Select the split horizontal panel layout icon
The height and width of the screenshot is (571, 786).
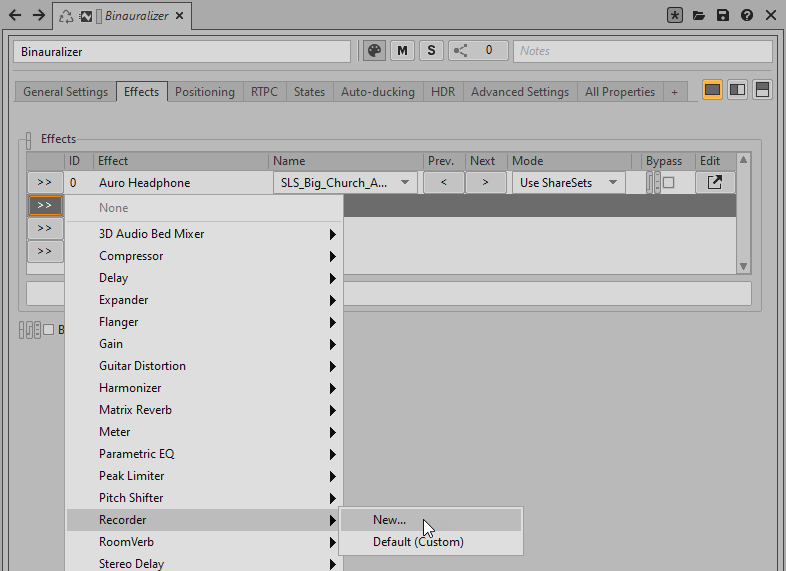tap(762, 91)
